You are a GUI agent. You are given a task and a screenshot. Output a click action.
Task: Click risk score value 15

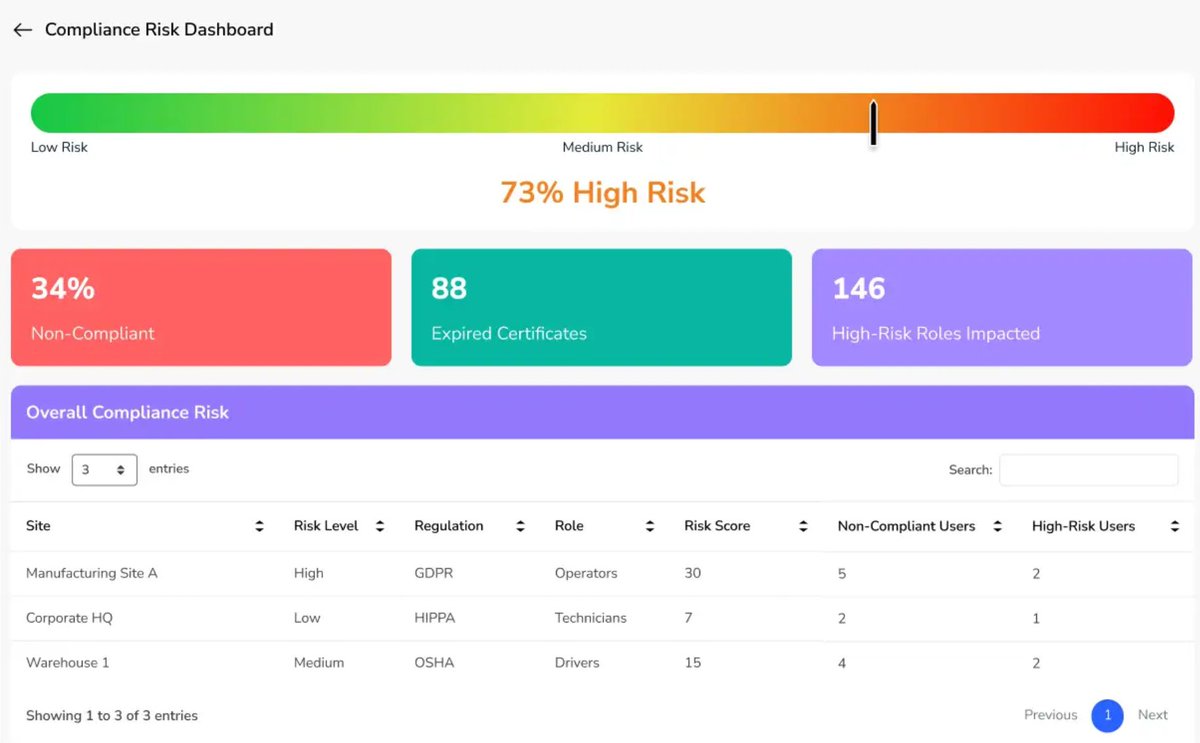[693, 663]
